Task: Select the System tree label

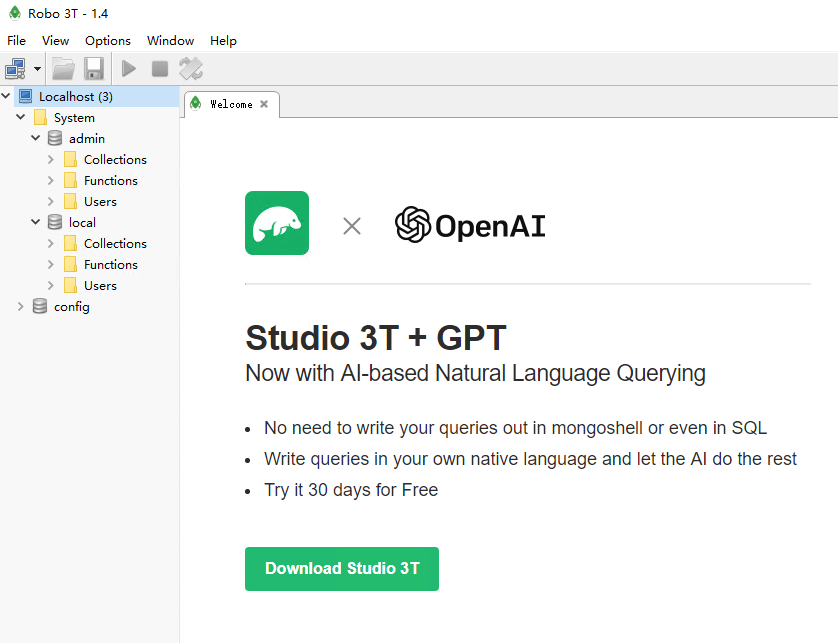Action: click(74, 118)
